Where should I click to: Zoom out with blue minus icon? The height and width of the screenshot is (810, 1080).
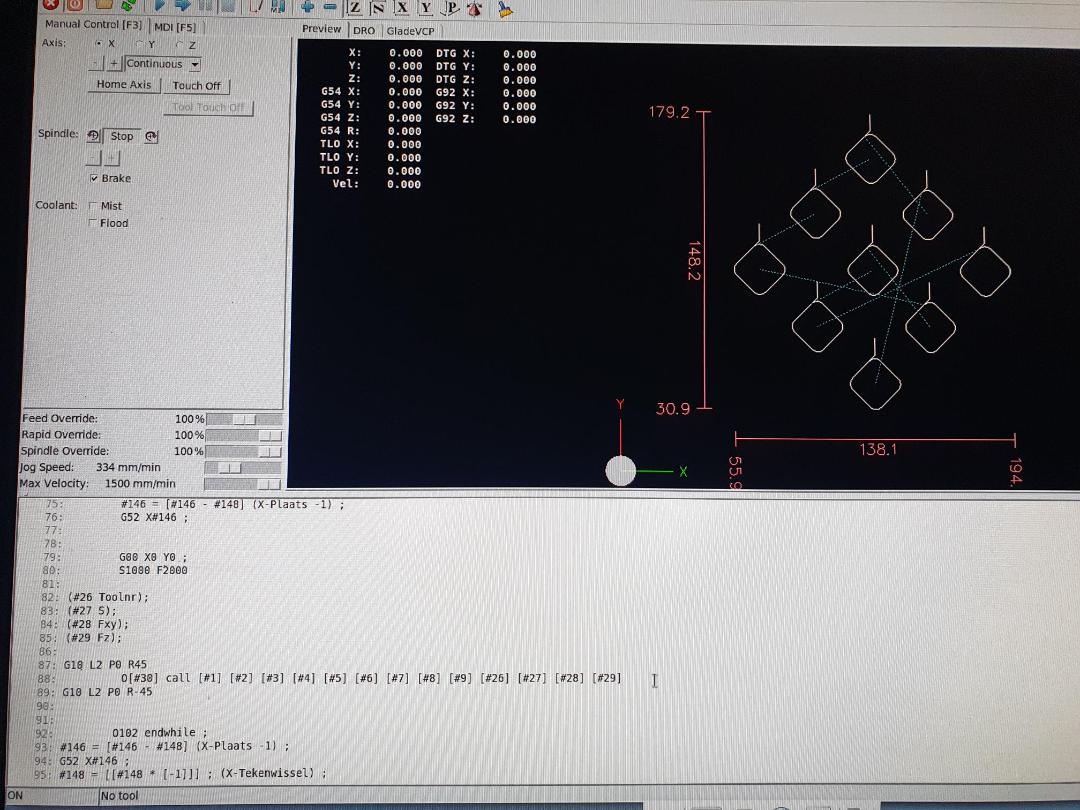tap(330, 7)
